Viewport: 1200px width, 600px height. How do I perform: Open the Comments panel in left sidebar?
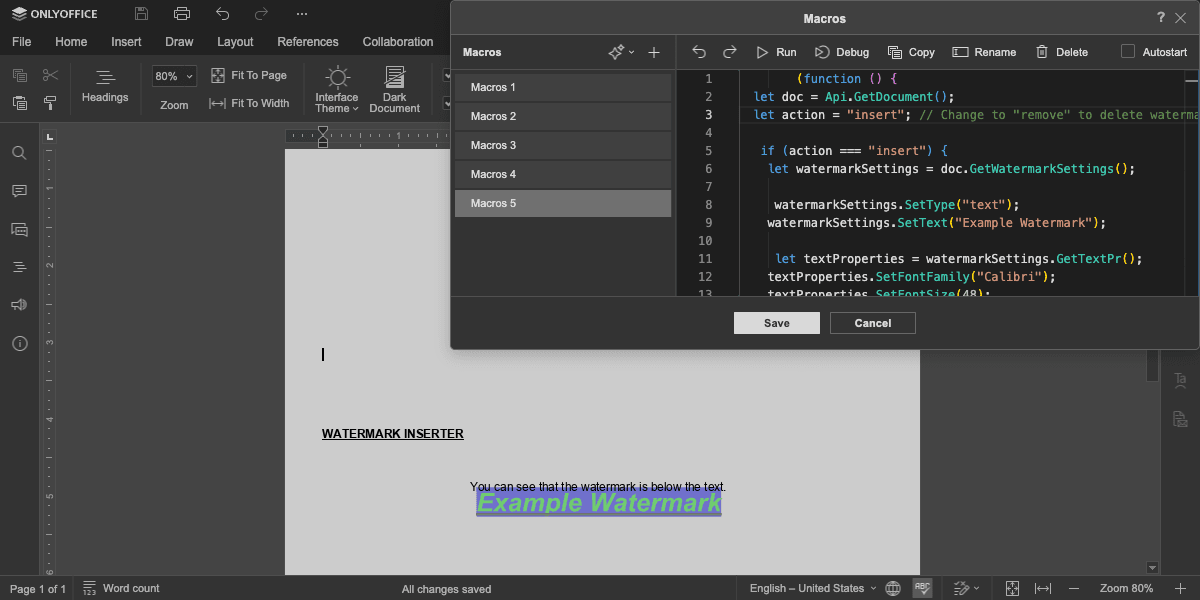[x=19, y=191]
